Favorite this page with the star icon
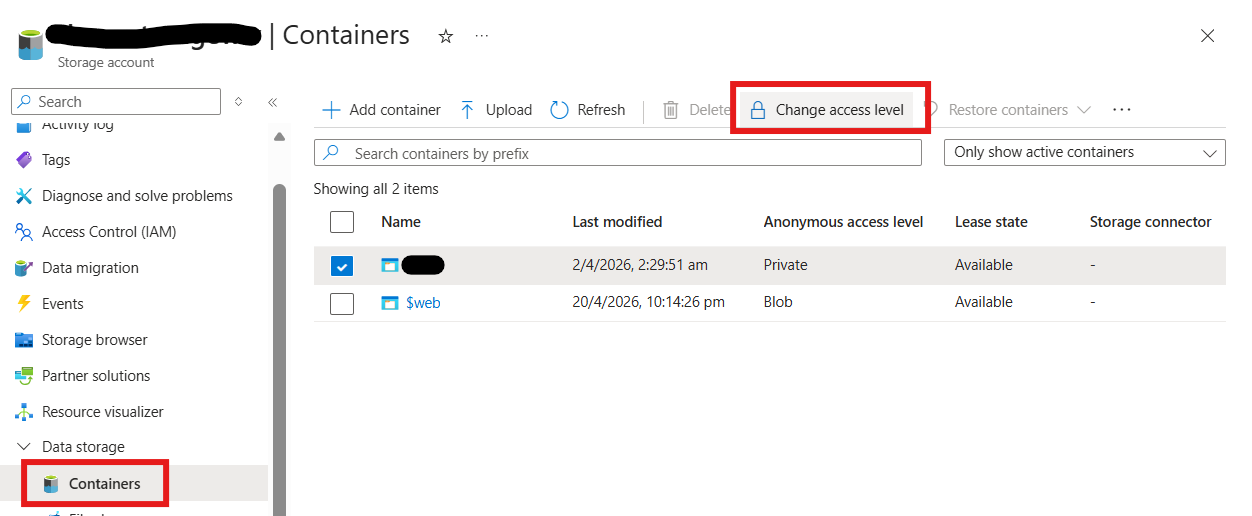 [x=446, y=36]
